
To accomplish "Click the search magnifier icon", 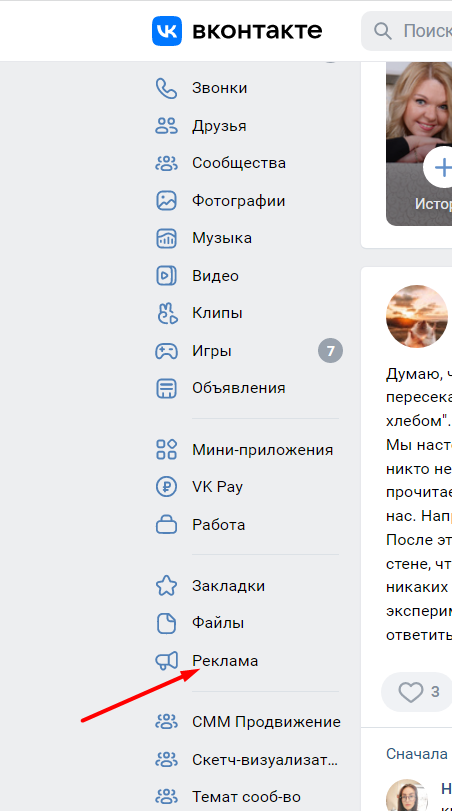I will (x=383, y=32).
